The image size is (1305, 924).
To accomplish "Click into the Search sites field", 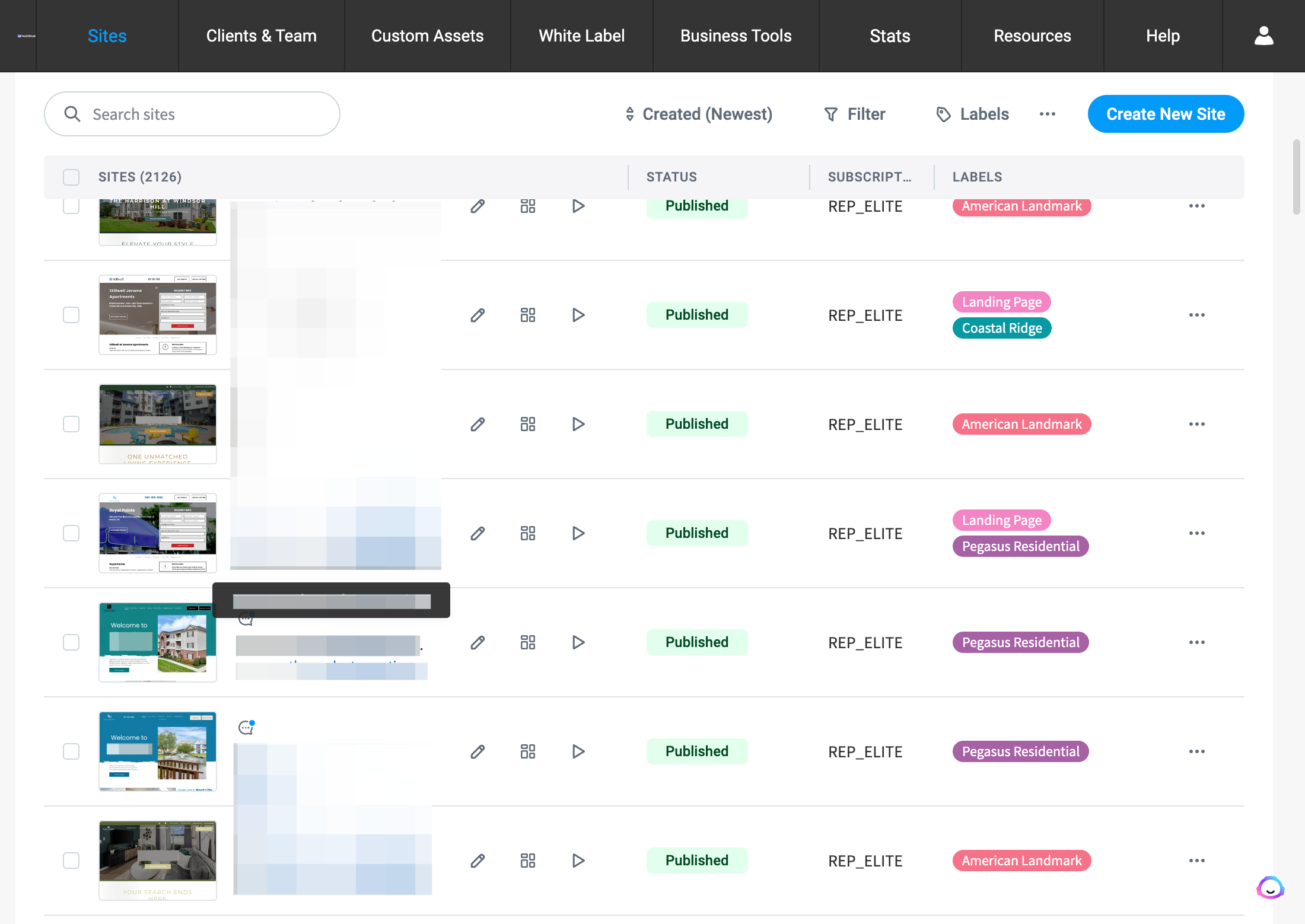I will click(x=192, y=114).
